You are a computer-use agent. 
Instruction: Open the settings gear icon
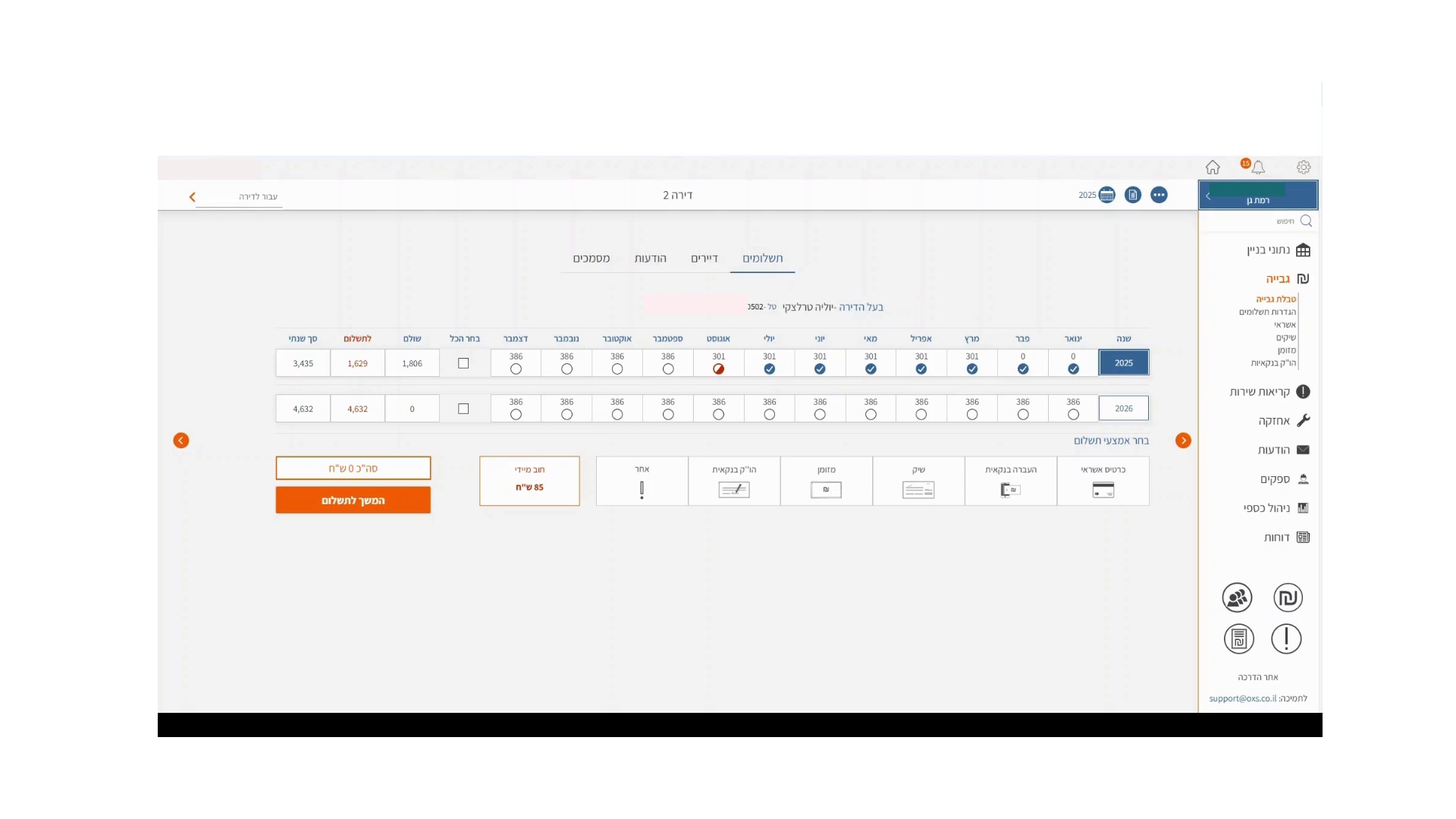point(1304,167)
